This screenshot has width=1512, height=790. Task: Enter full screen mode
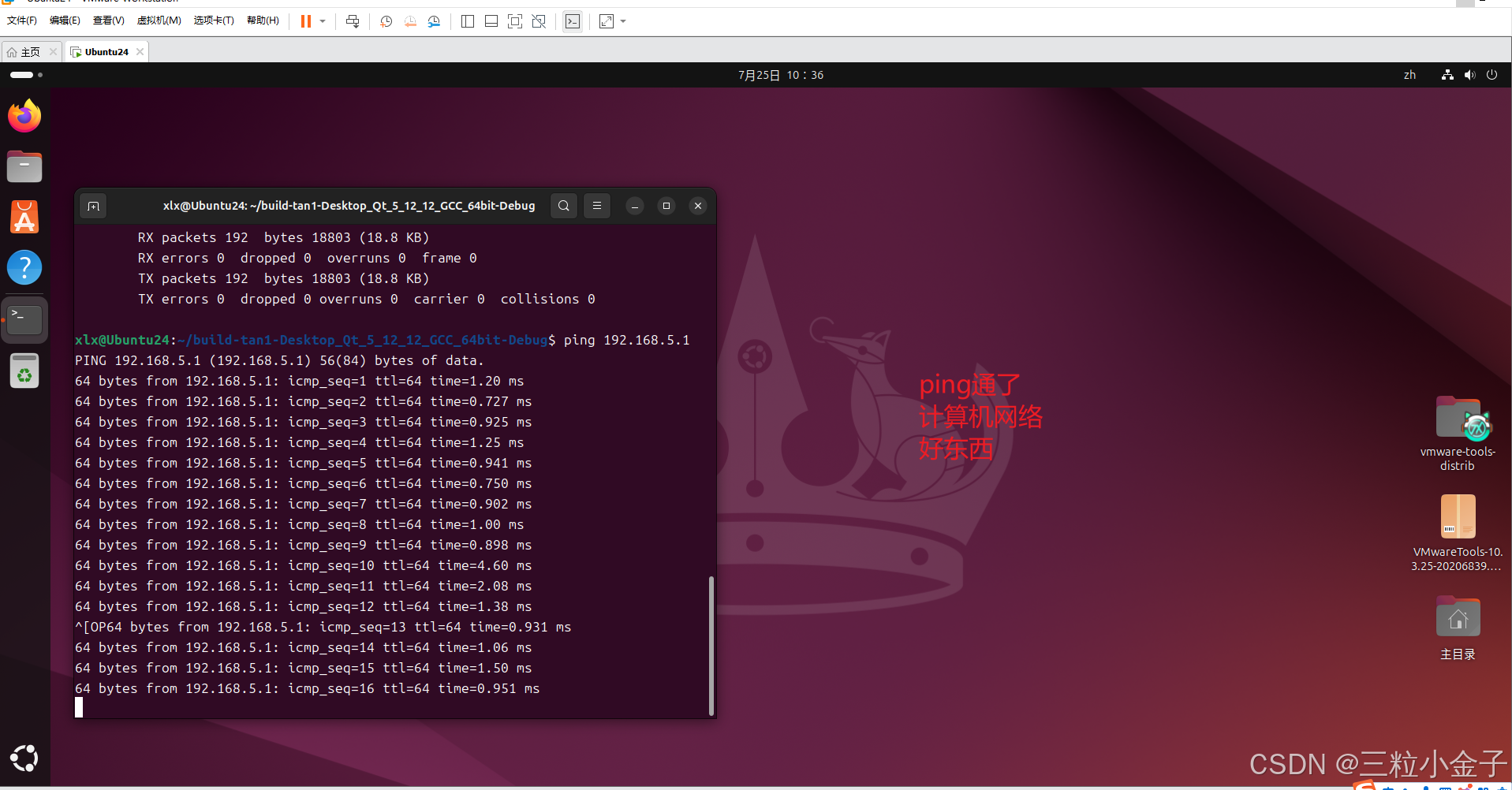click(x=515, y=21)
